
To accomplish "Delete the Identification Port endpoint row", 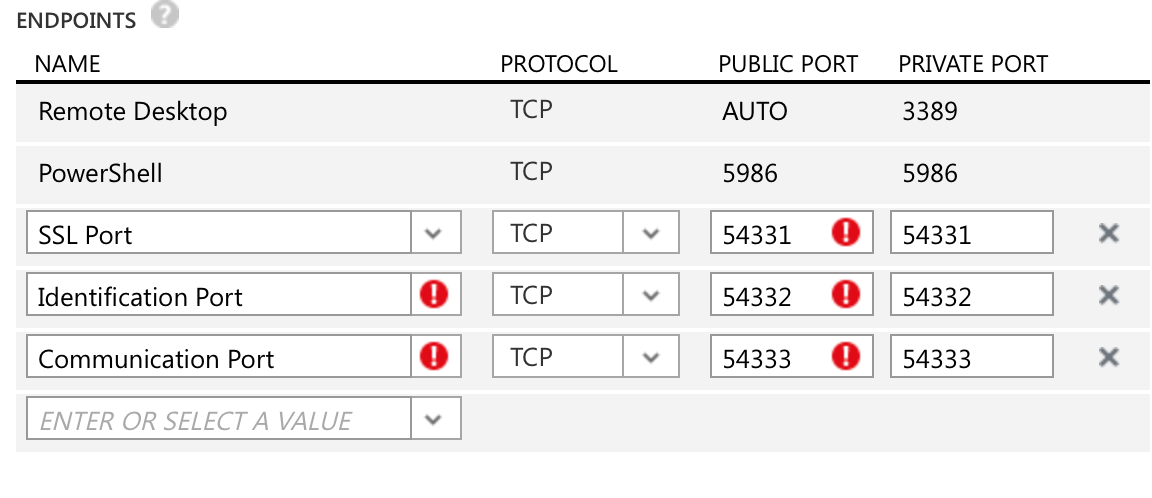I will click(1108, 295).
